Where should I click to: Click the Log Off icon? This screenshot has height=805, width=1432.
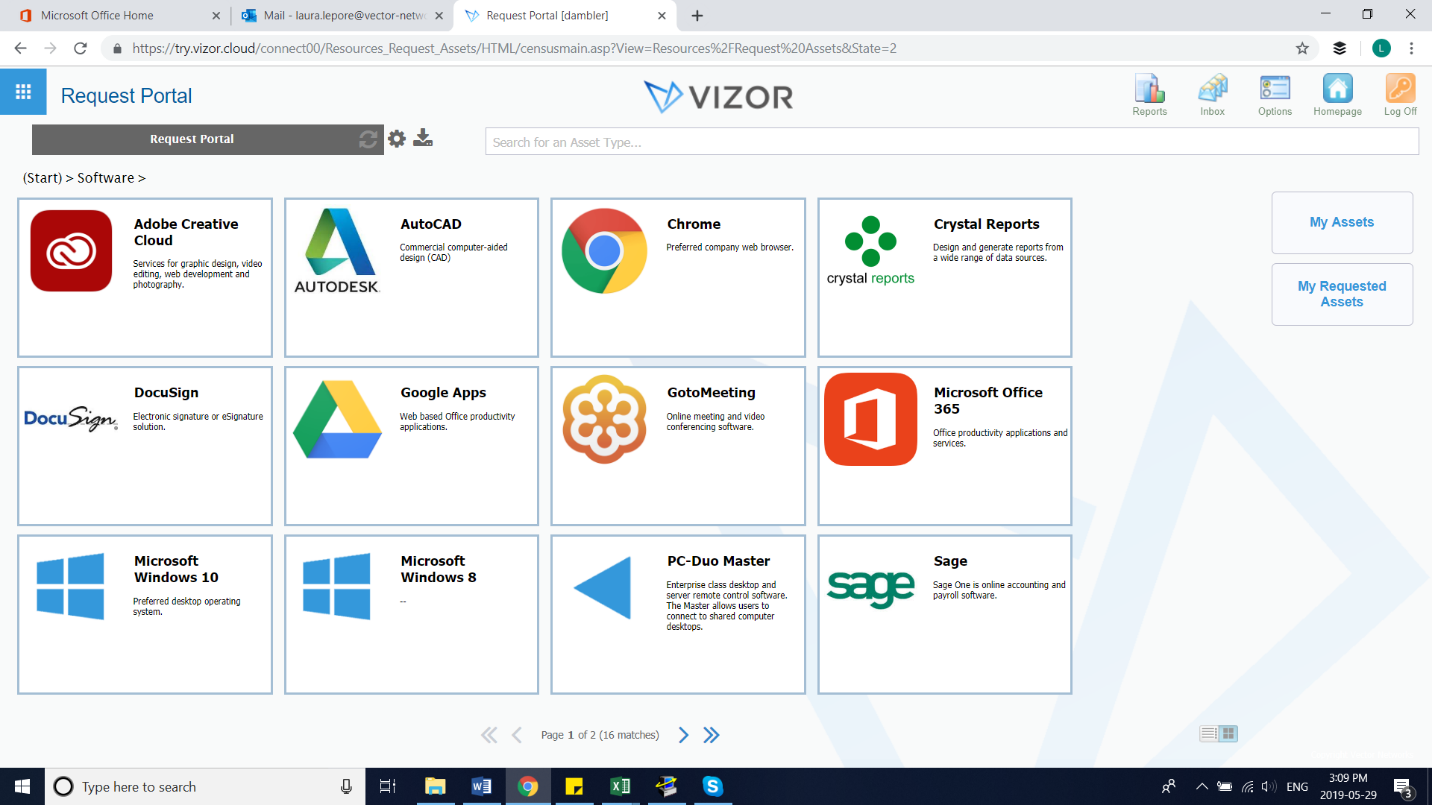1399,95
